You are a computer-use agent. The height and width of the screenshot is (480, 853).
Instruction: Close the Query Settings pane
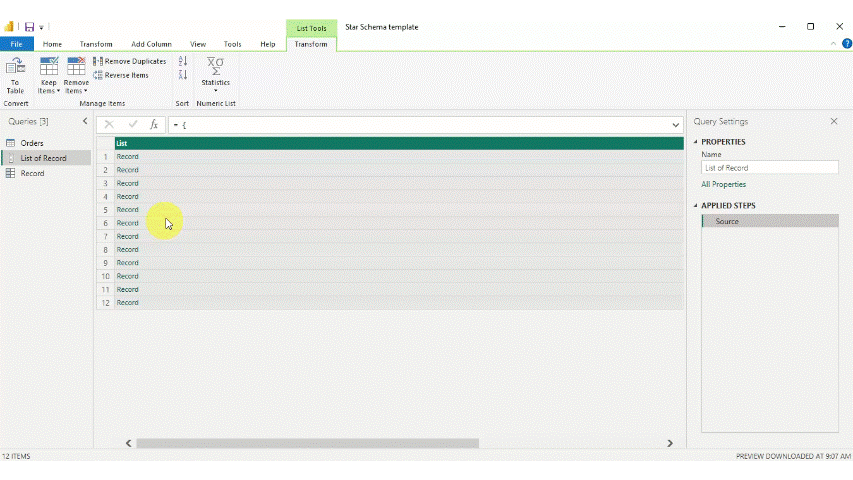click(x=834, y=121)
